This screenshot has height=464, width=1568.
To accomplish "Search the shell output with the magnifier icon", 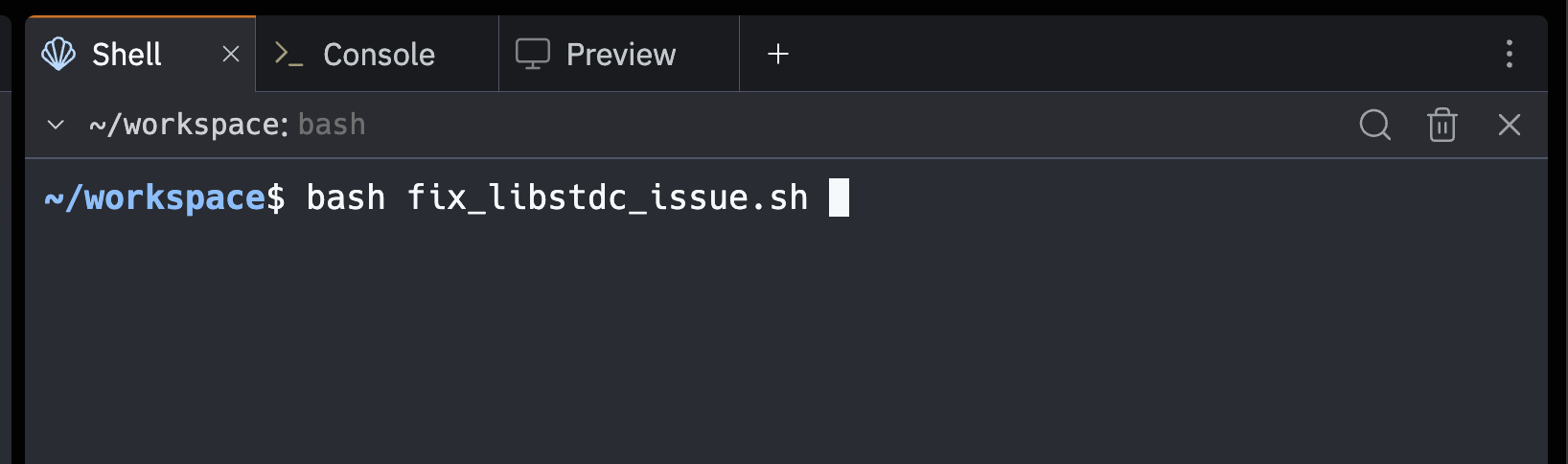I will click(x=1374, y=125).
